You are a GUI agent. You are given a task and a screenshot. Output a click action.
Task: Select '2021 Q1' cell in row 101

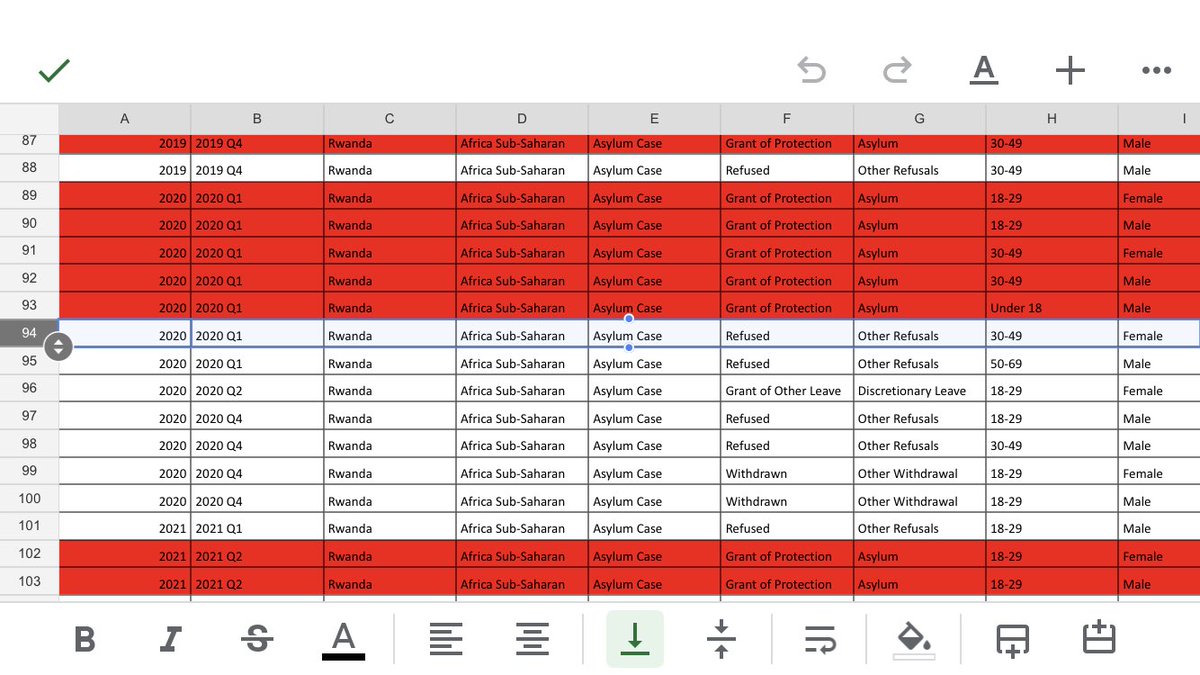point(257,527)
